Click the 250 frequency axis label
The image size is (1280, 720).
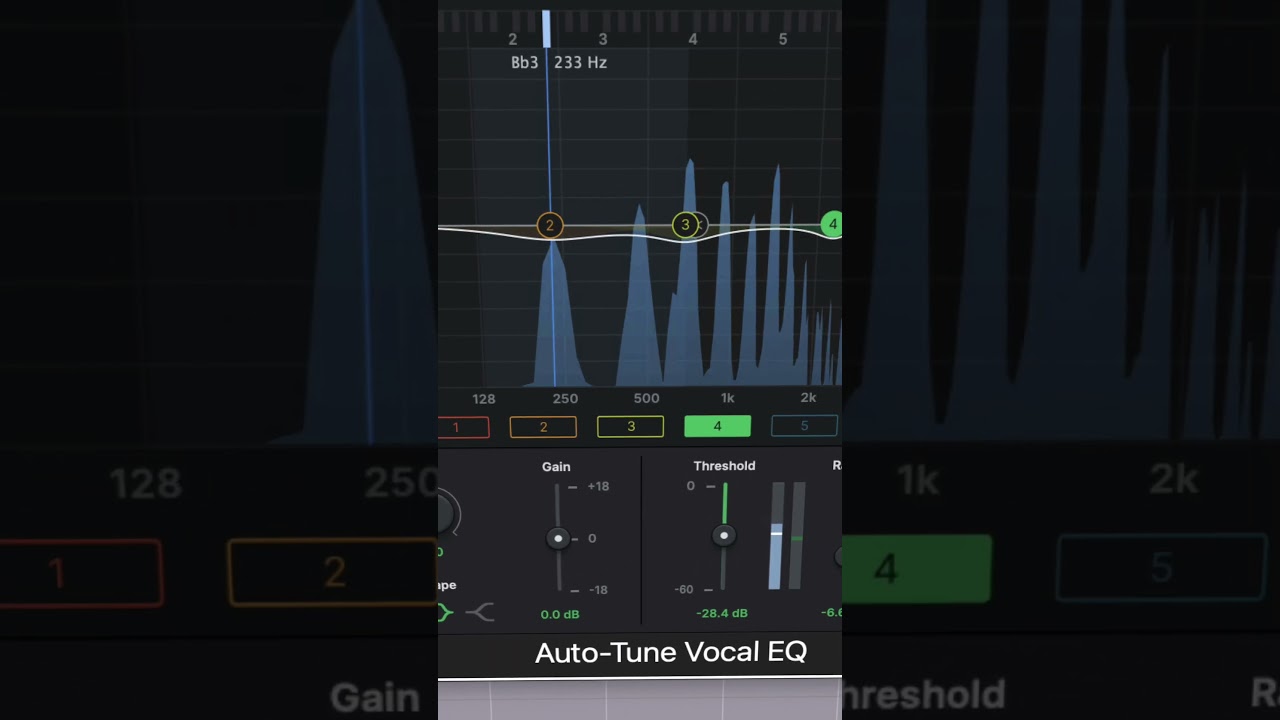tap(565, 398)
